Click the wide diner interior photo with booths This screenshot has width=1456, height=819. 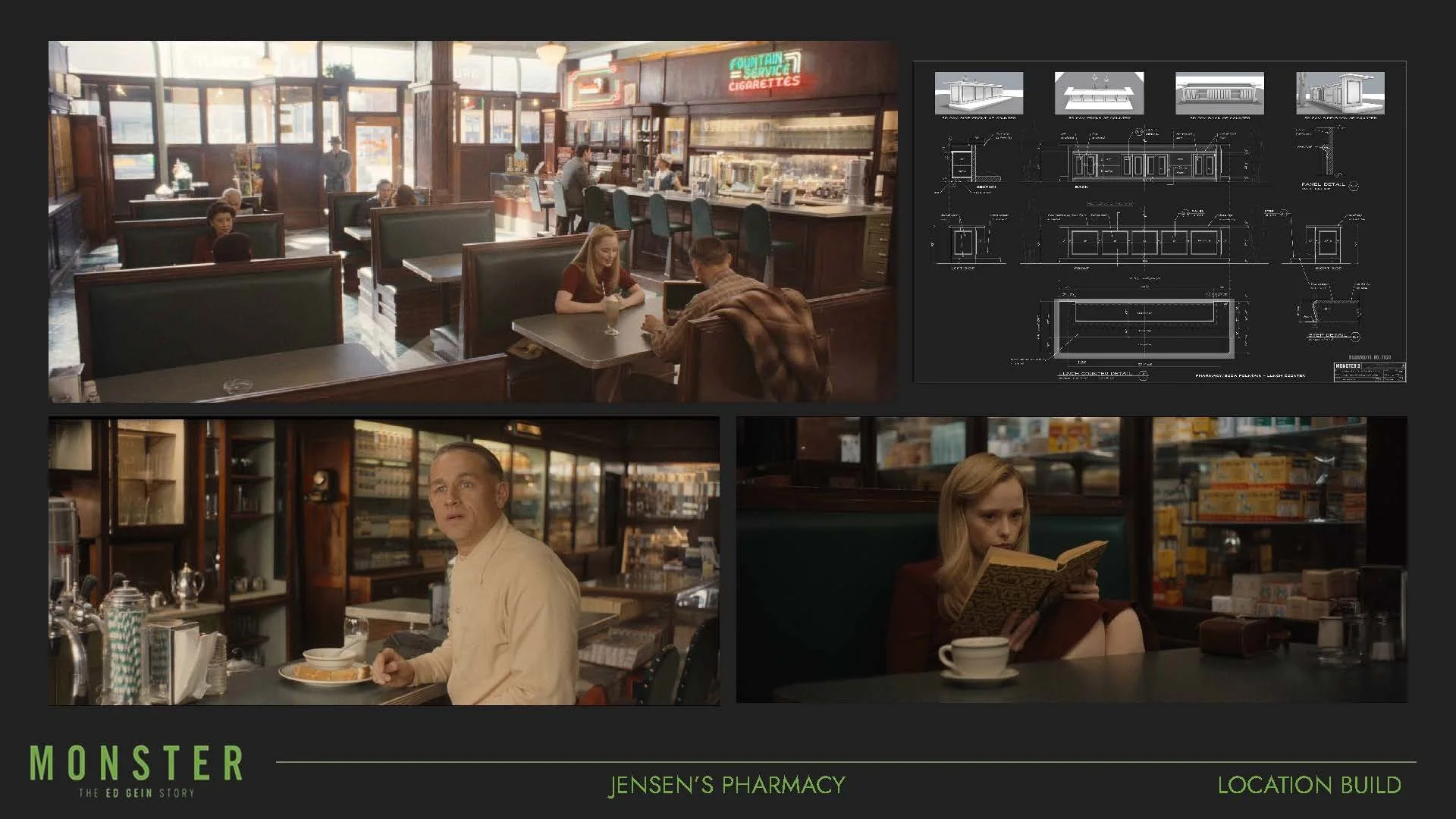tap(472, 221)
